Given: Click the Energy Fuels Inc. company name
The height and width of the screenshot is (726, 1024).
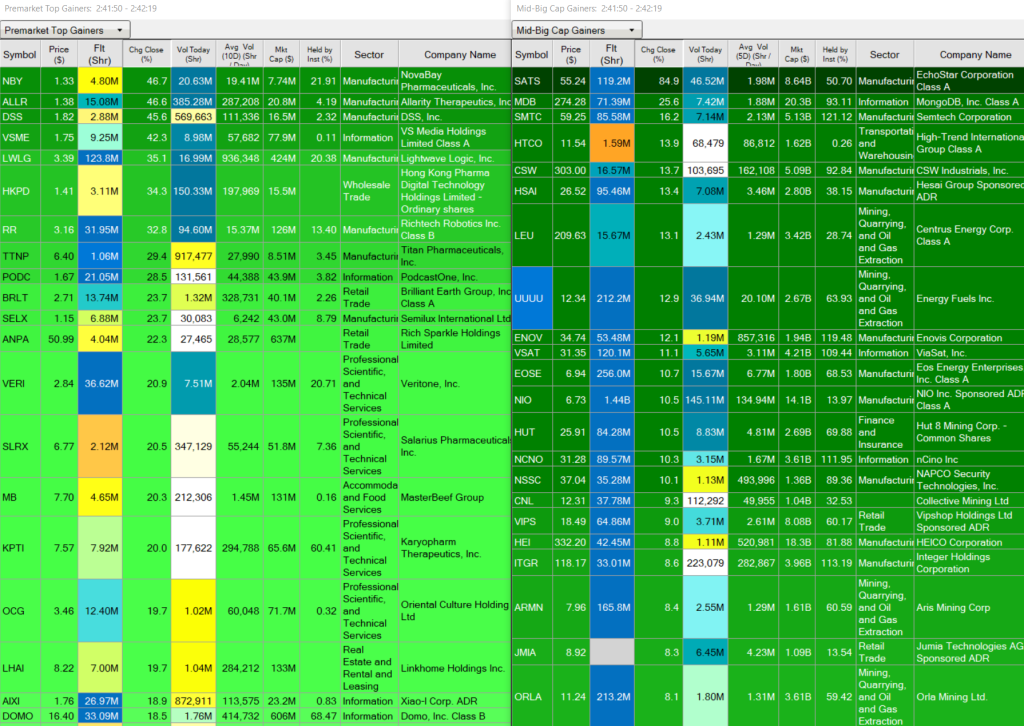Looking at the screenshot, I should pyautogui.click(x=955, y=298).
